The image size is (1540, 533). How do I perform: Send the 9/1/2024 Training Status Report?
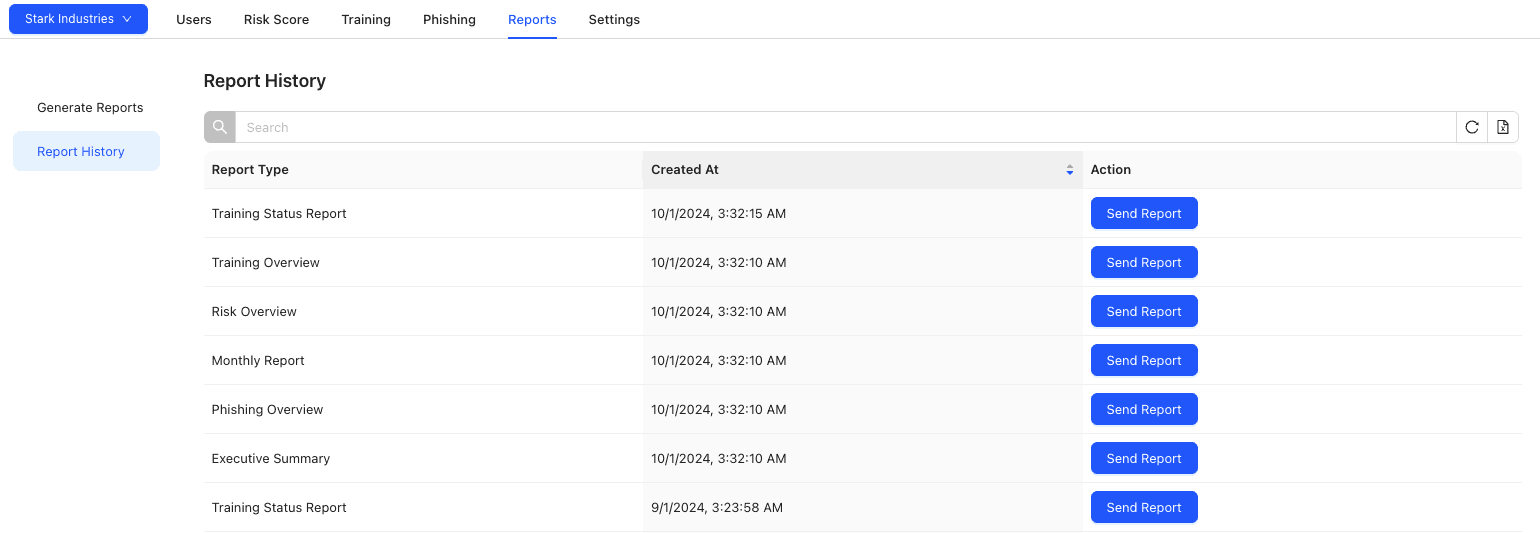point(1144,507)
